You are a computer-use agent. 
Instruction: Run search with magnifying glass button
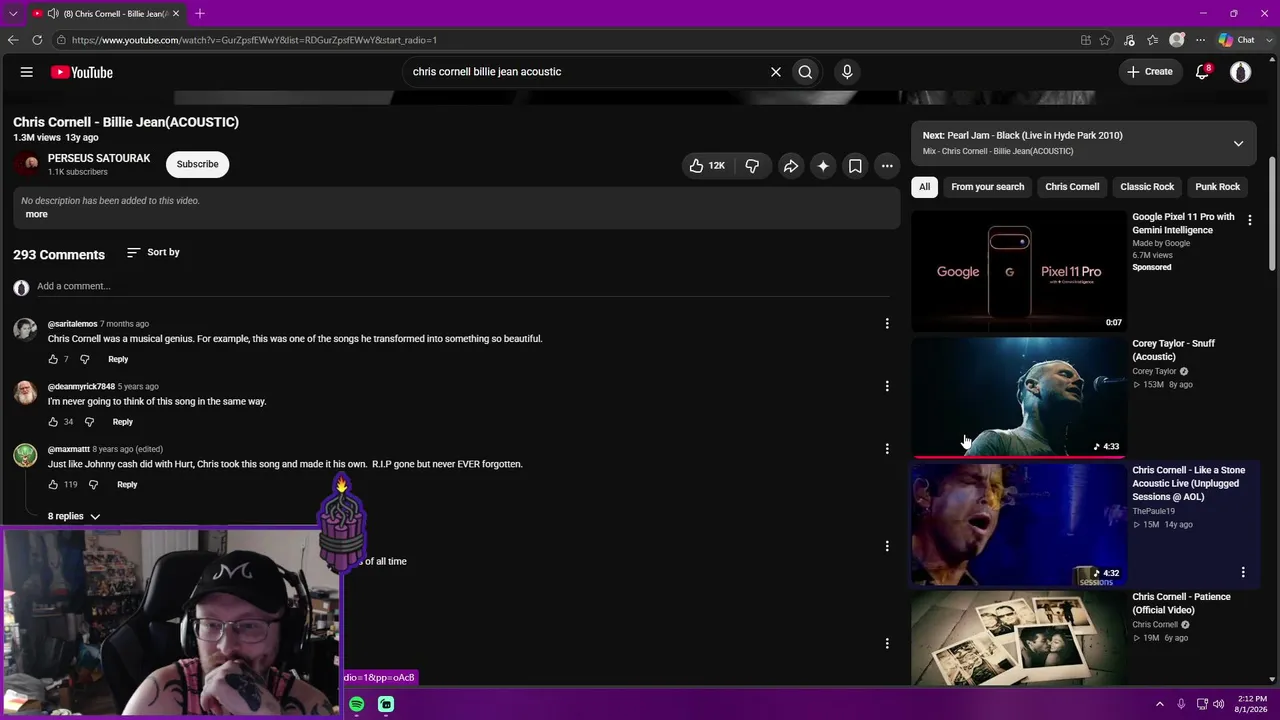tap(805, 72)
